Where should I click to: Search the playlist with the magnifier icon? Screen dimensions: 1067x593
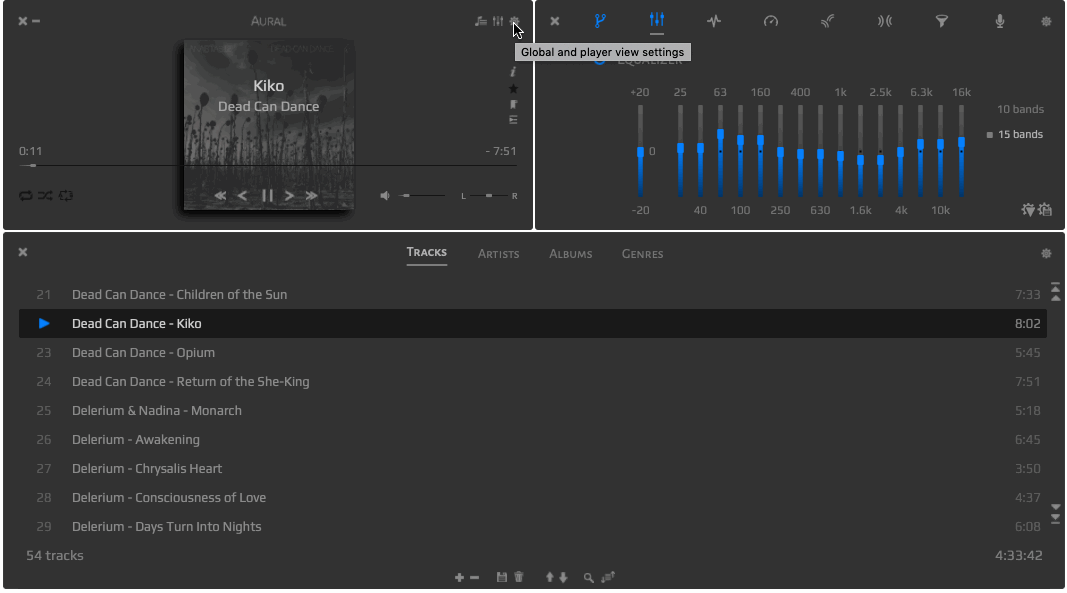pyautogui.click(x=589, y=577)
